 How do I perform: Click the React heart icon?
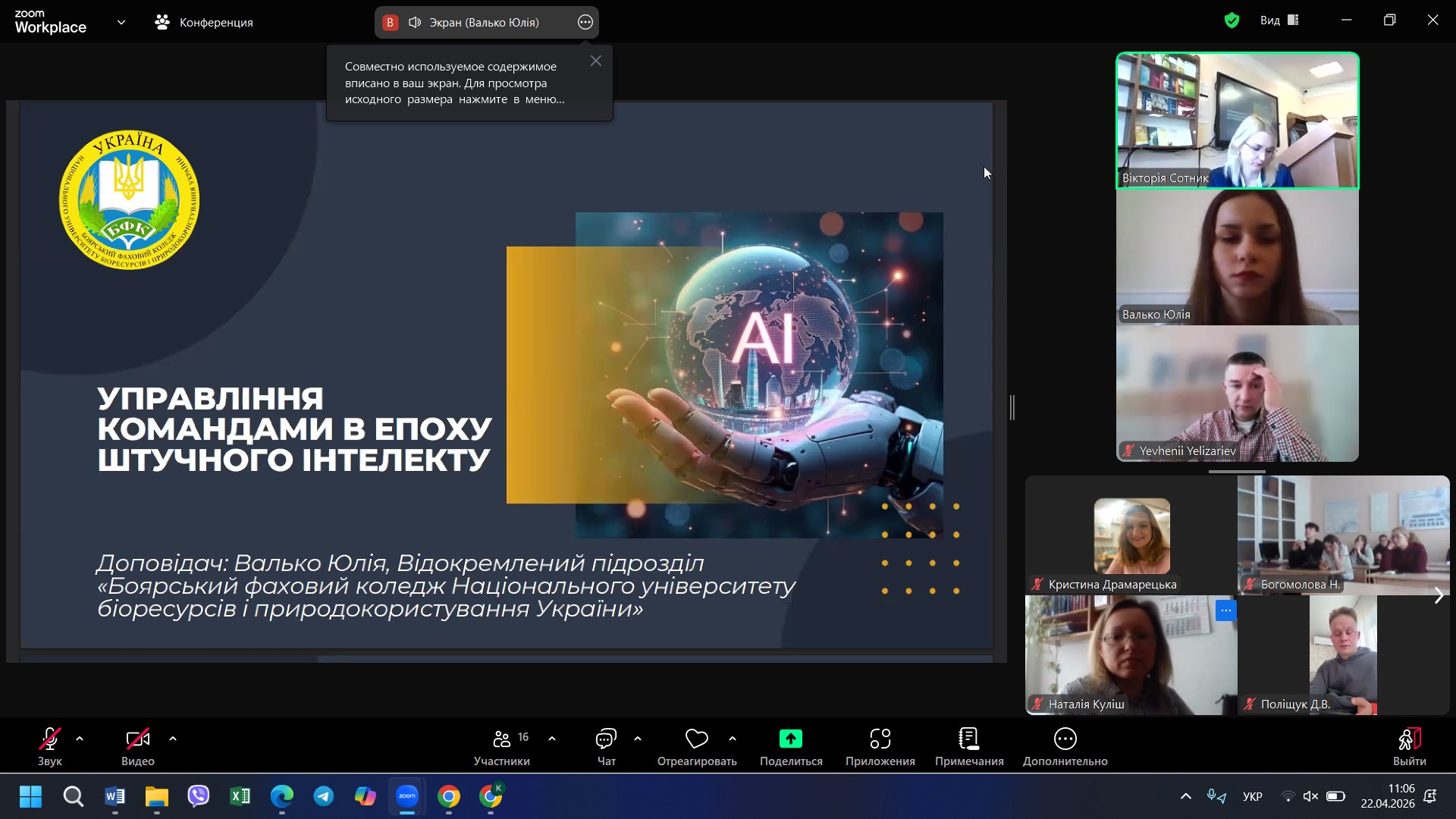696,739
